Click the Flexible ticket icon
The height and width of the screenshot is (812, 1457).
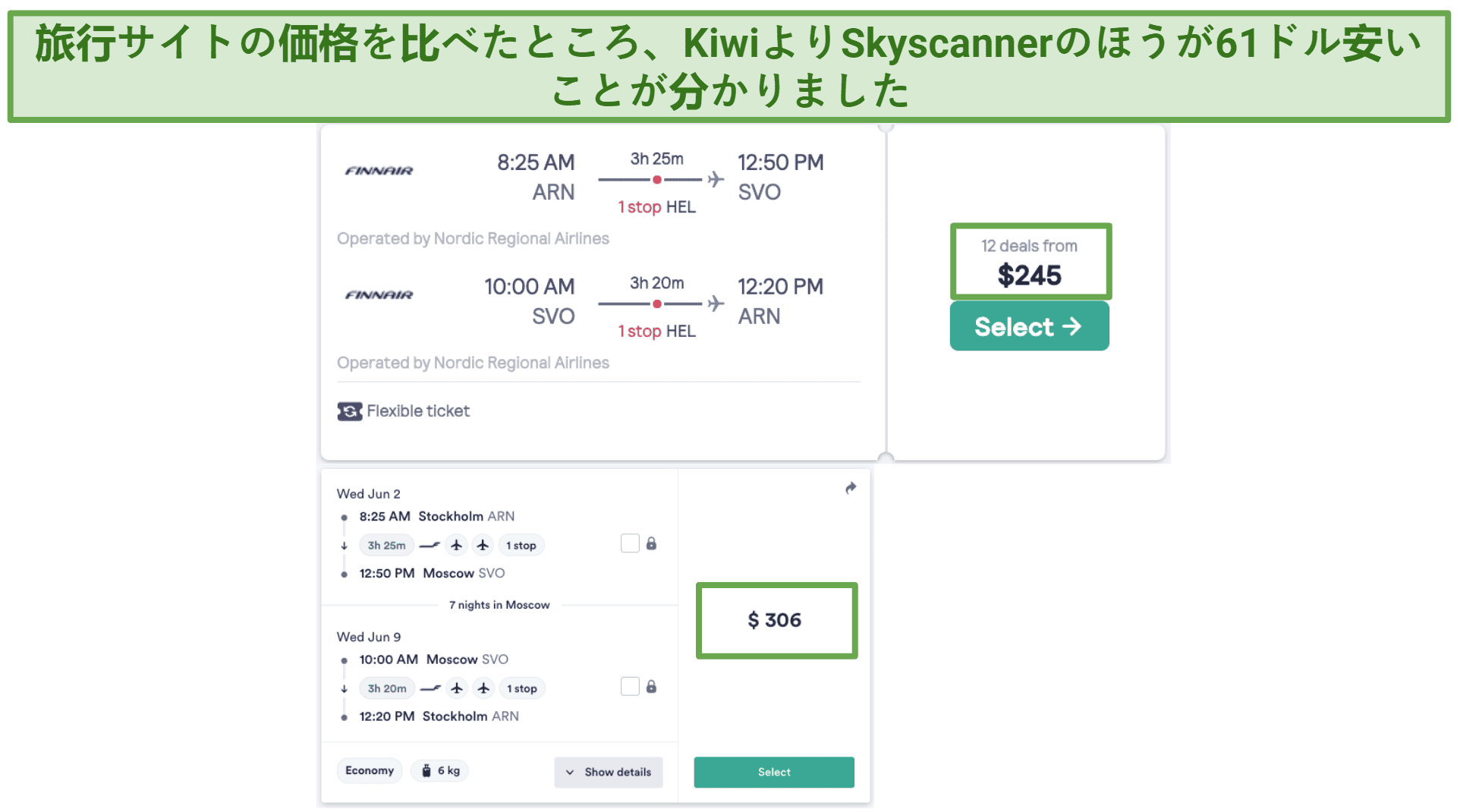click(350, 411)
